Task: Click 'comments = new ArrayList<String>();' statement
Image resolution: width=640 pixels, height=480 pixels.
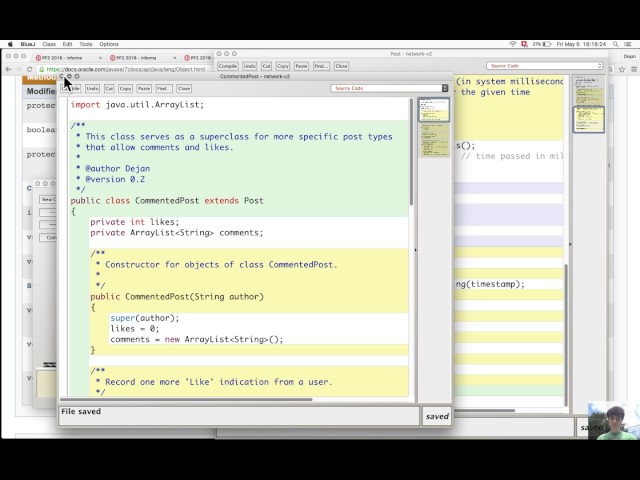Action: click(196, 340)
